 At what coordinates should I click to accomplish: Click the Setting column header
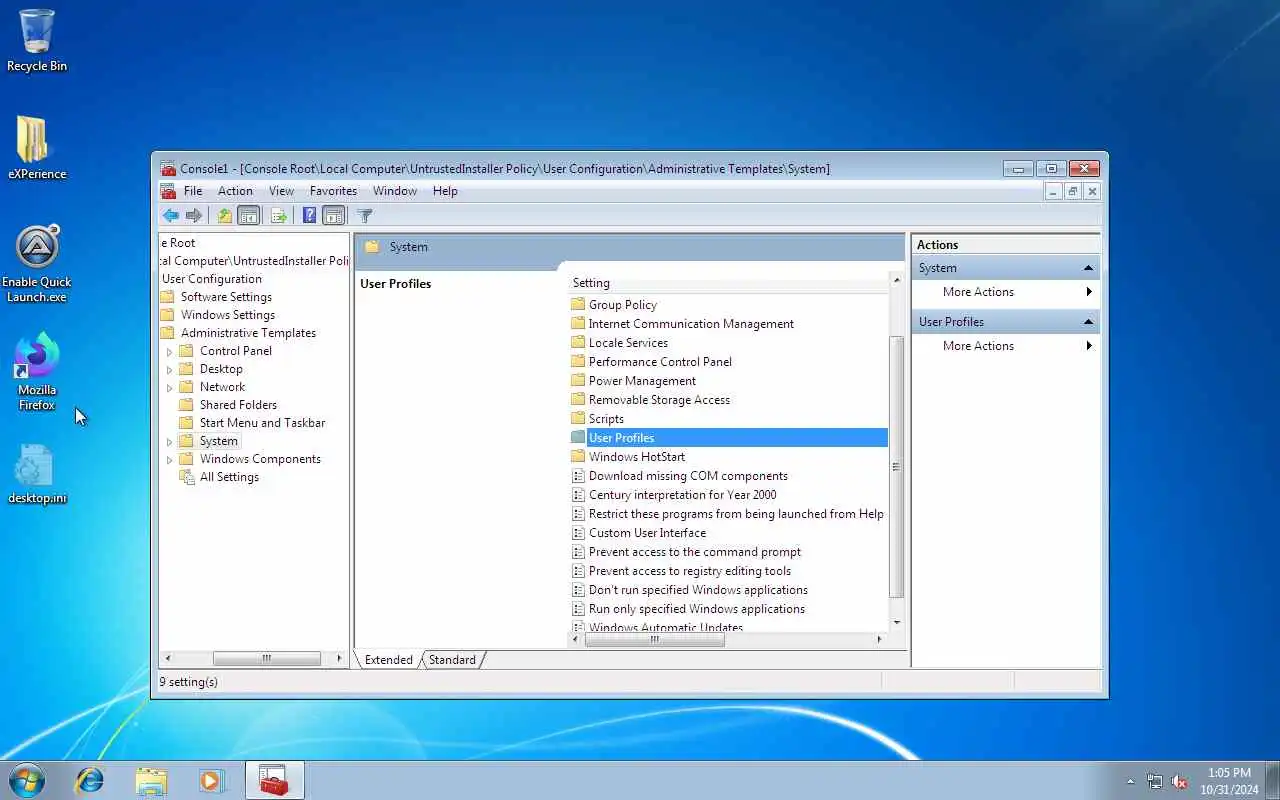(728, 283)
